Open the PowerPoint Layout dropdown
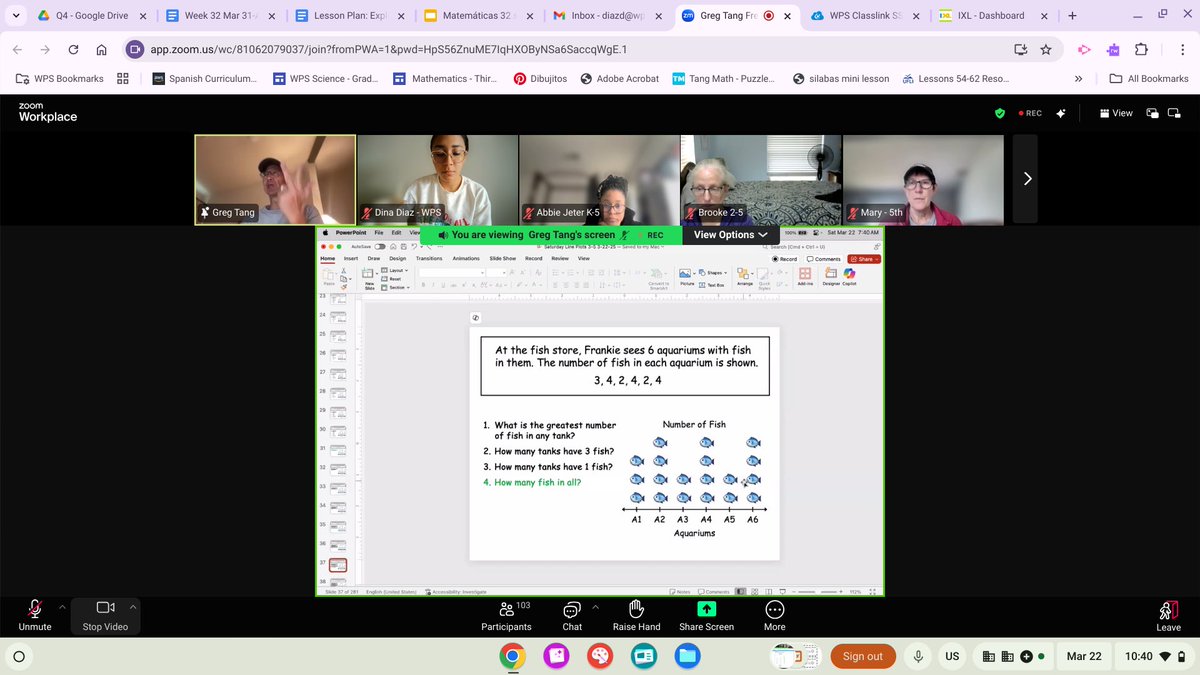The image size is (1200, 675). tap(395, 270)
